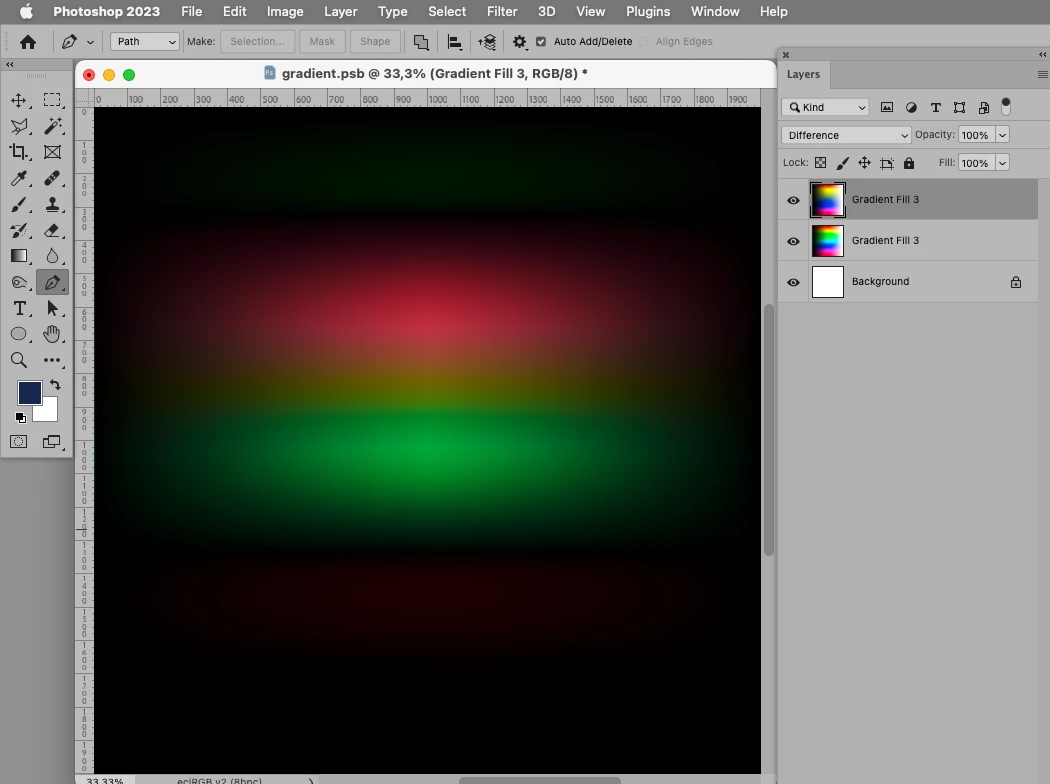Viewport: 1050px width, 784px height.
Task: Open path arrangement options
Action: tap(487, 42)
